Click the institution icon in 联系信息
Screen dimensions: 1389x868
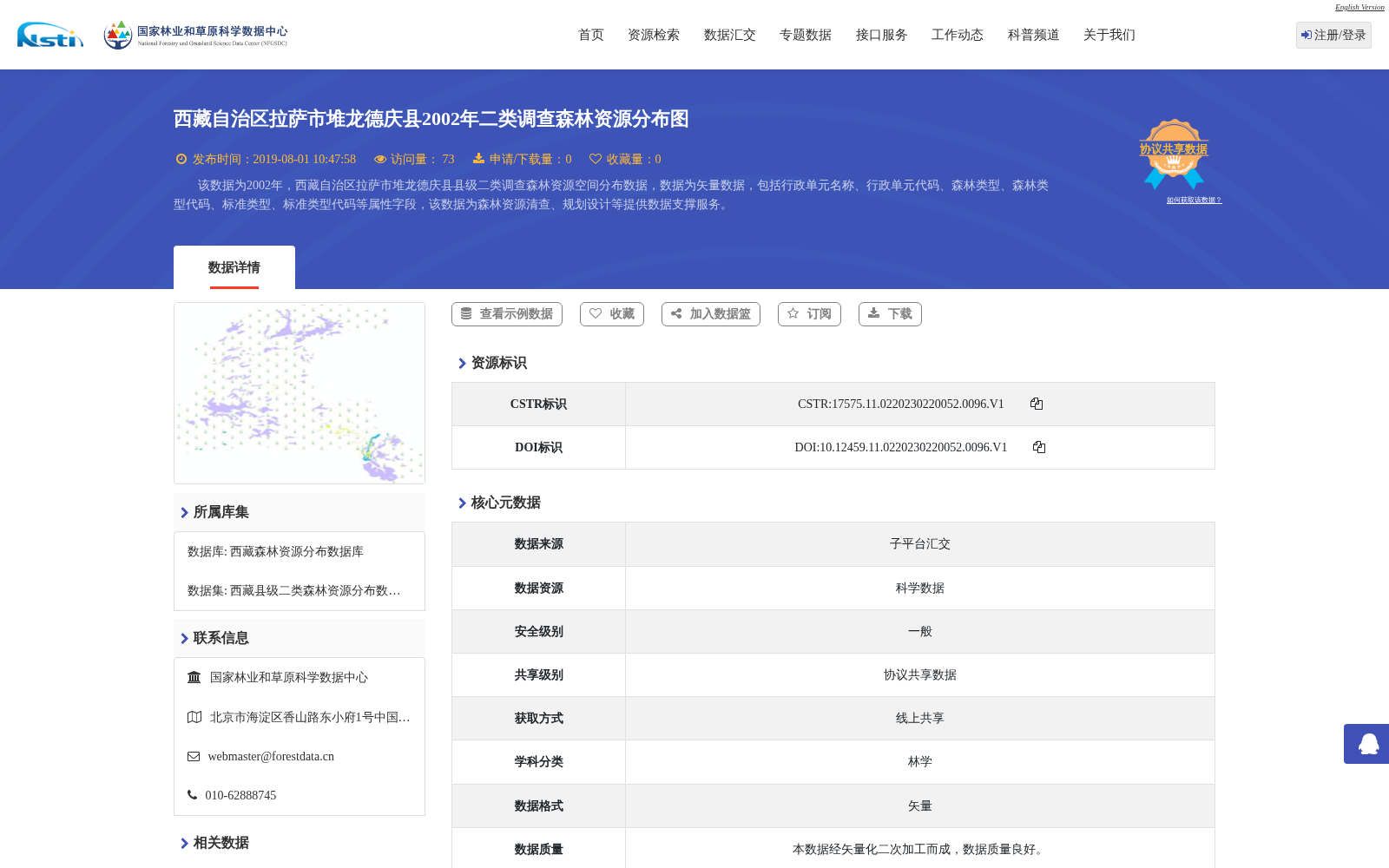(194, 677)
